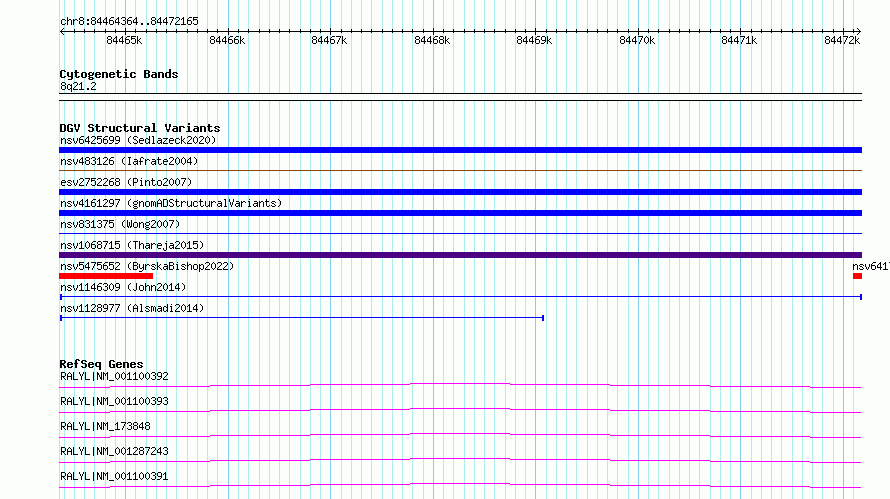Click the RALYL|NM_001287243 transcript label
Image resolution: width=890 pixels, height=499 pixels.
click(x=114, y=451)
